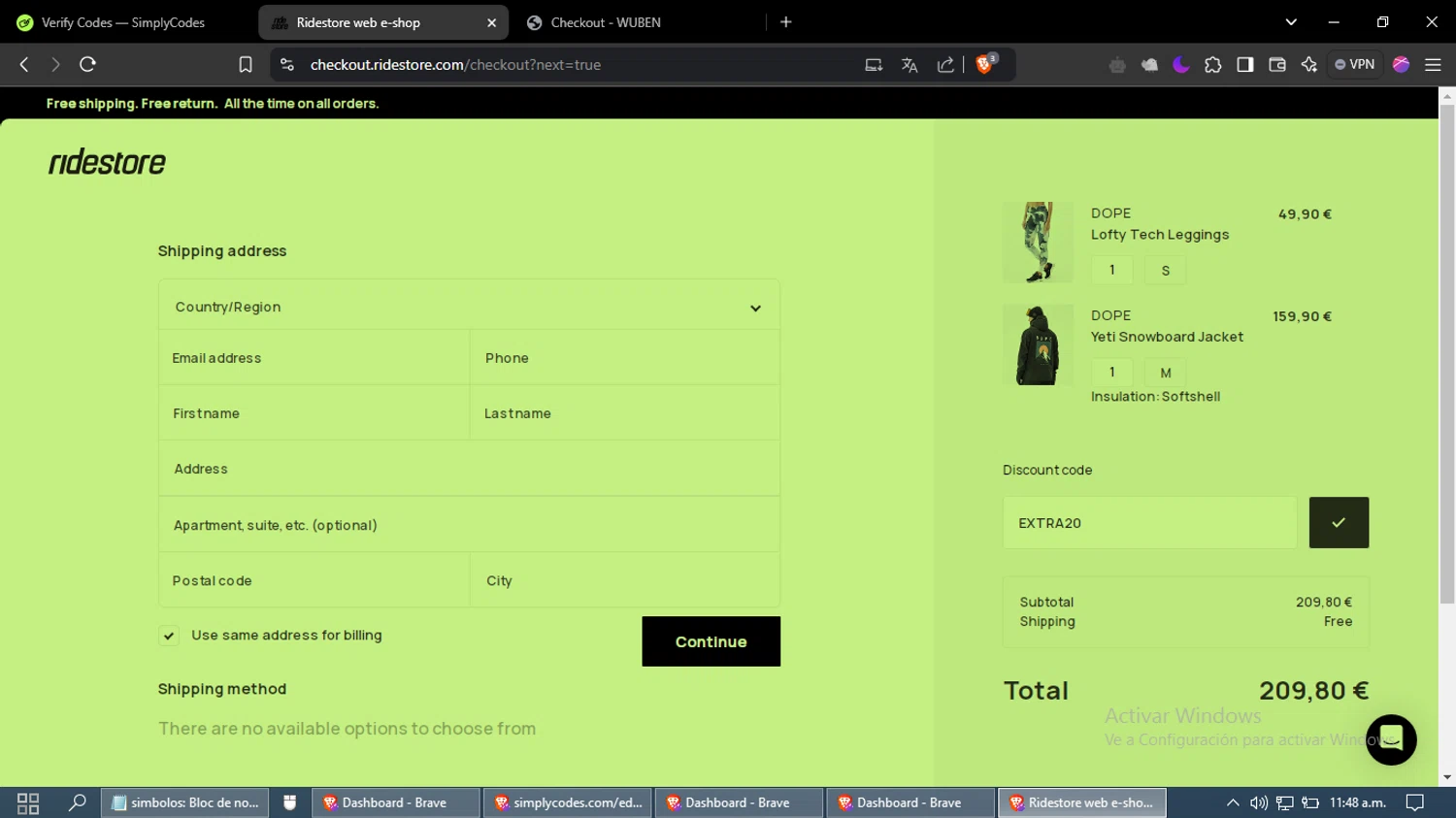Open the extensions puzzle icon
This screenshot has height=818, width=1456.
(x=1212, y=65)
